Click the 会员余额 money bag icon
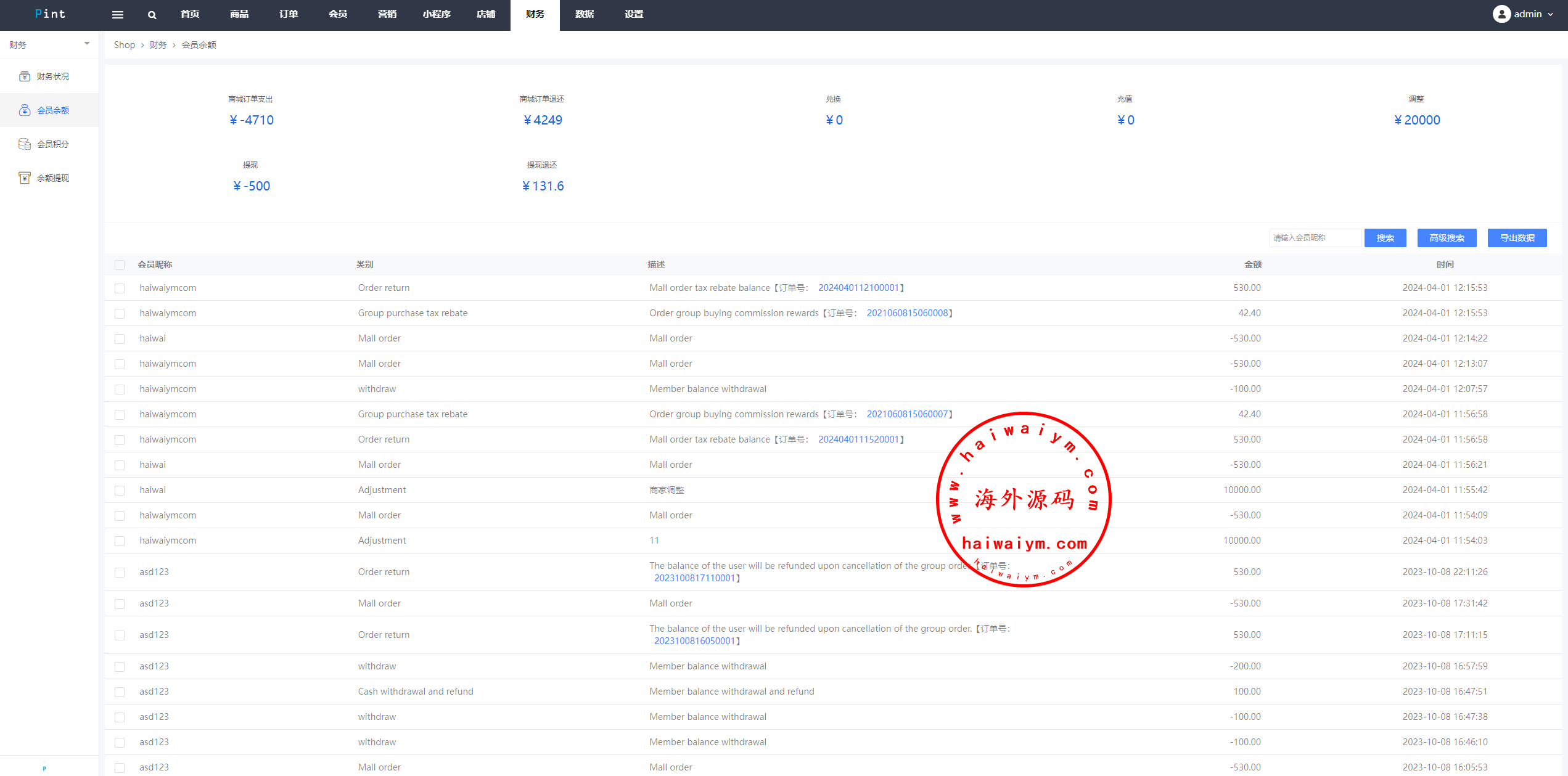 25,110
